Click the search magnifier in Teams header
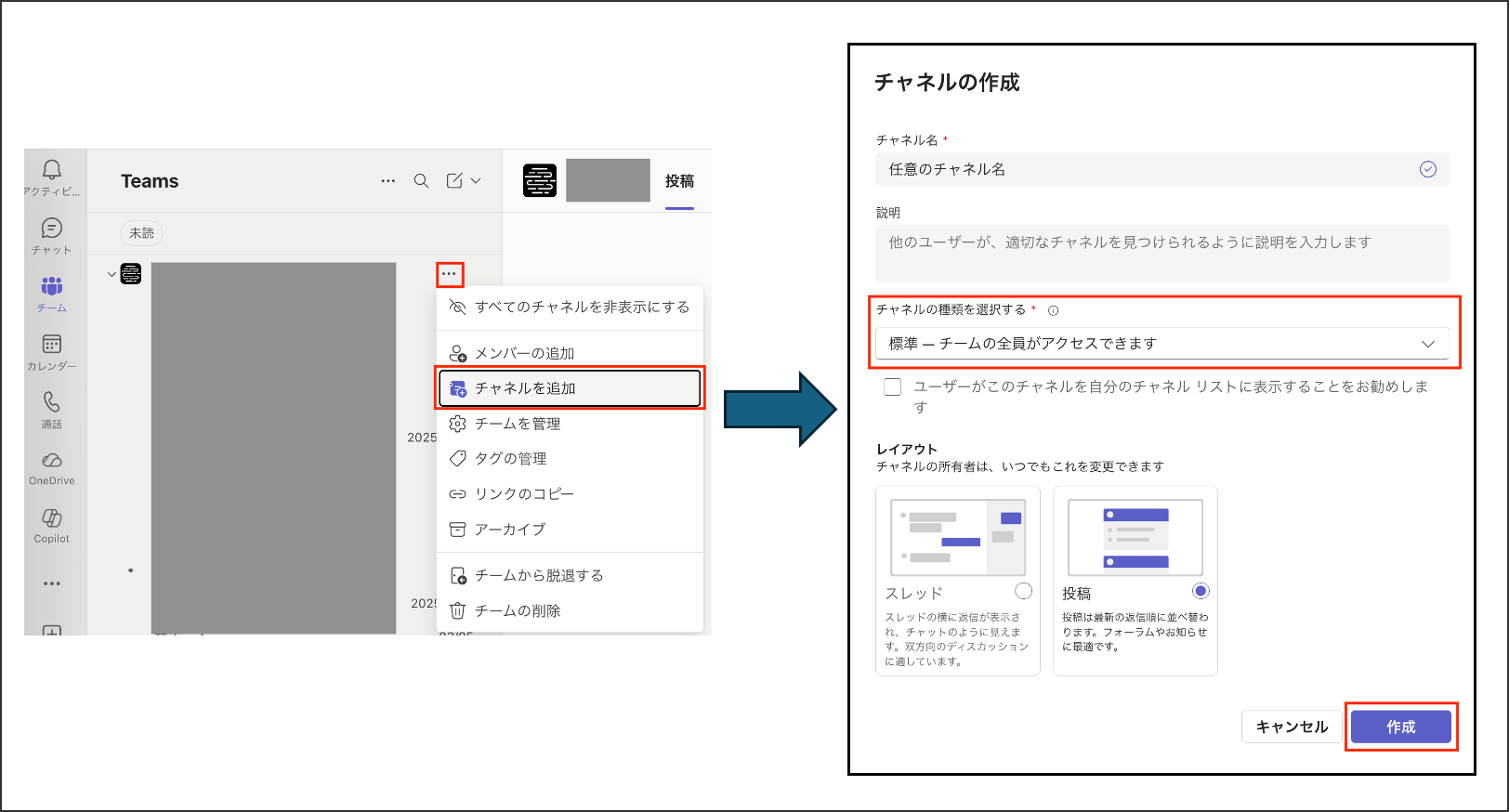Image resolution: width=1509 pixels, height=812 pixels. click(x=421, y=181)
